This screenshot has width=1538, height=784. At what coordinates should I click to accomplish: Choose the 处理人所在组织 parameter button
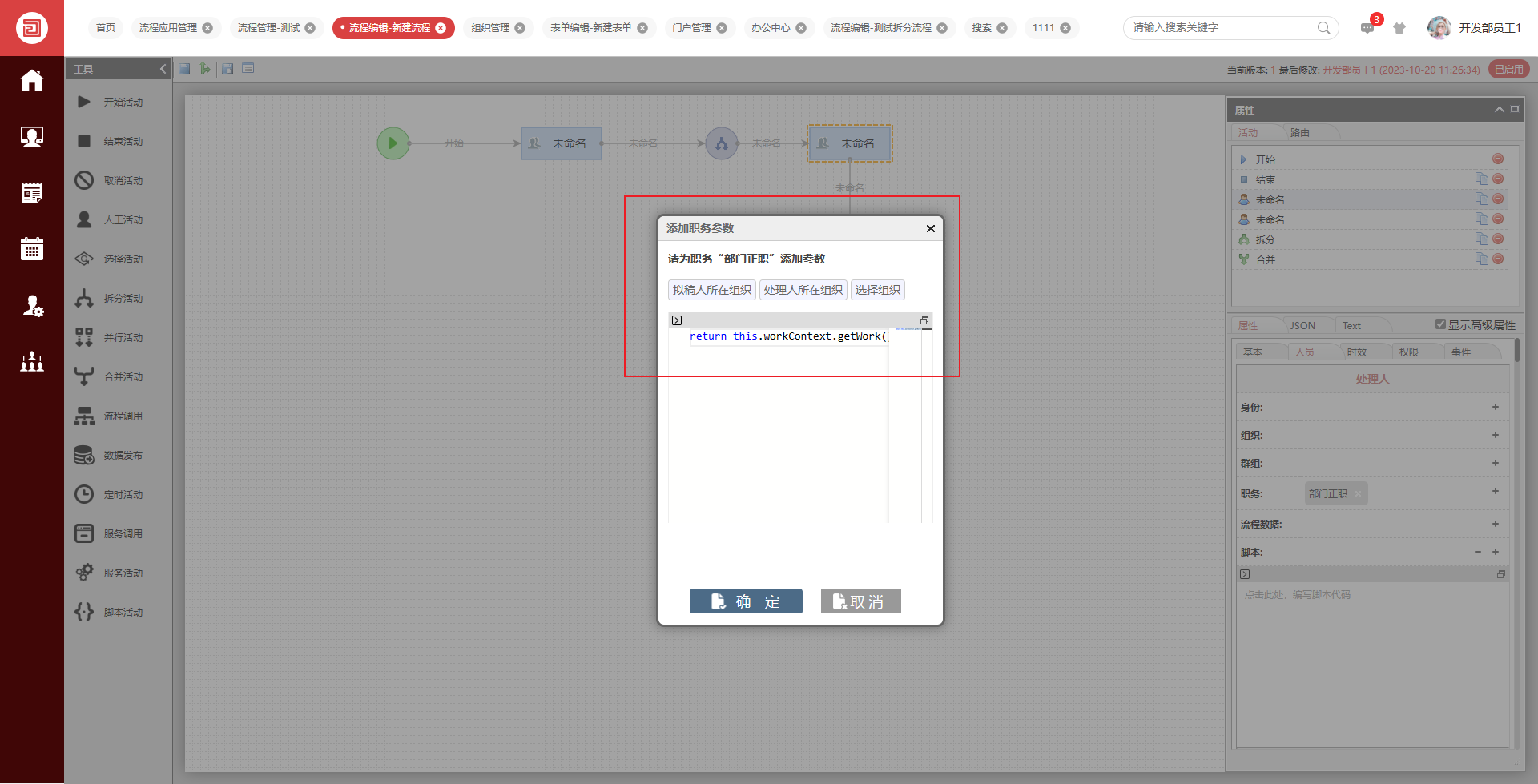(803, 290)
